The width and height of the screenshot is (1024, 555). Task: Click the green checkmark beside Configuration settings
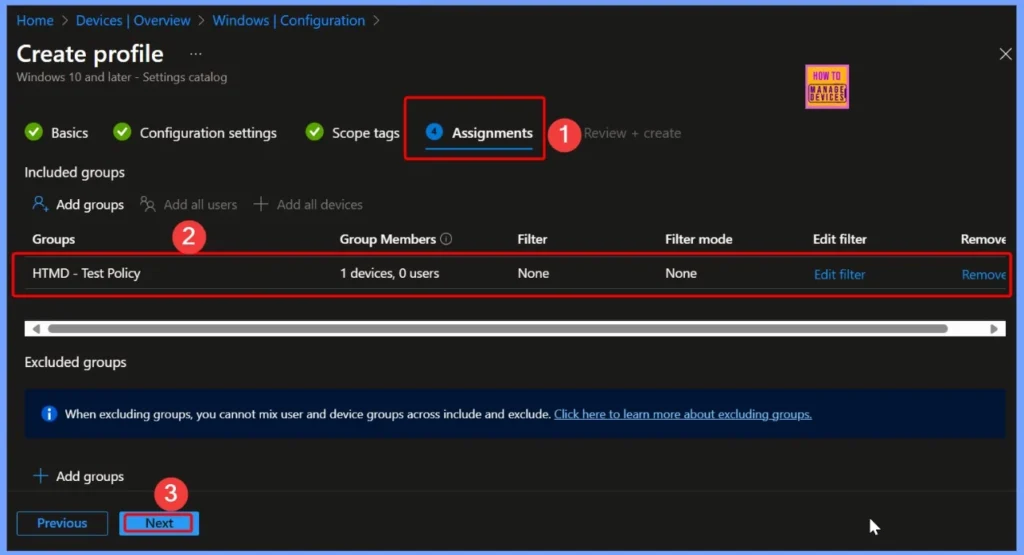(122, 132)
